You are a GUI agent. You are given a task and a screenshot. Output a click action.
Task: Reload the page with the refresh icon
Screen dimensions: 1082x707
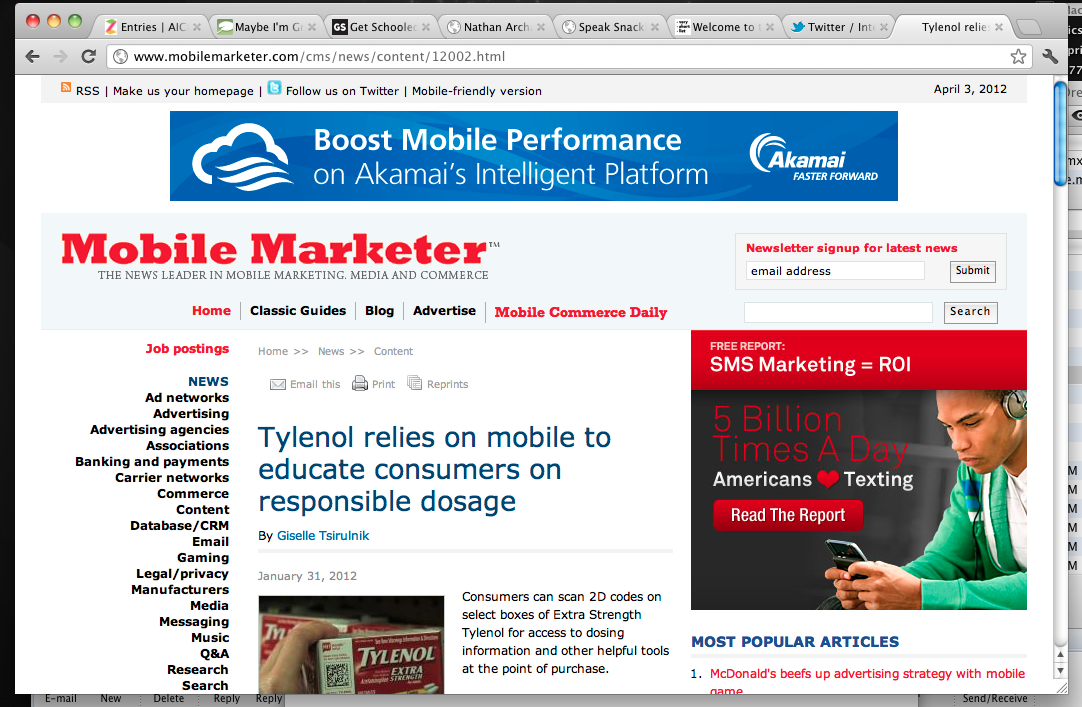tap(88, 57)
